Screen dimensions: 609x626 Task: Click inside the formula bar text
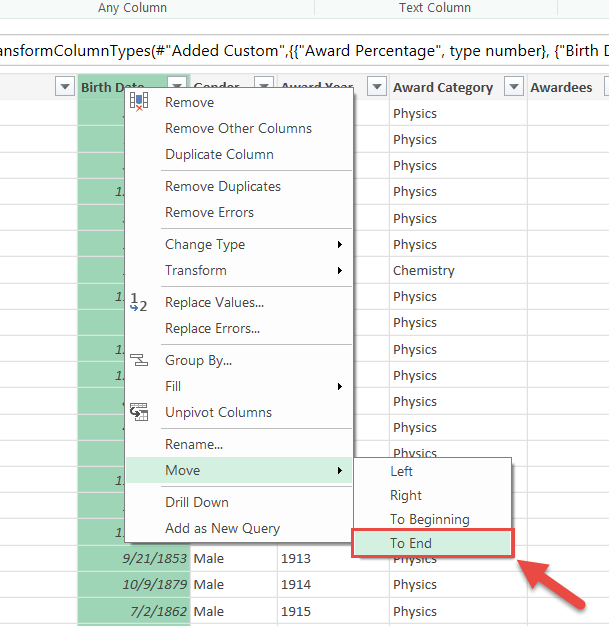[300, 50]
